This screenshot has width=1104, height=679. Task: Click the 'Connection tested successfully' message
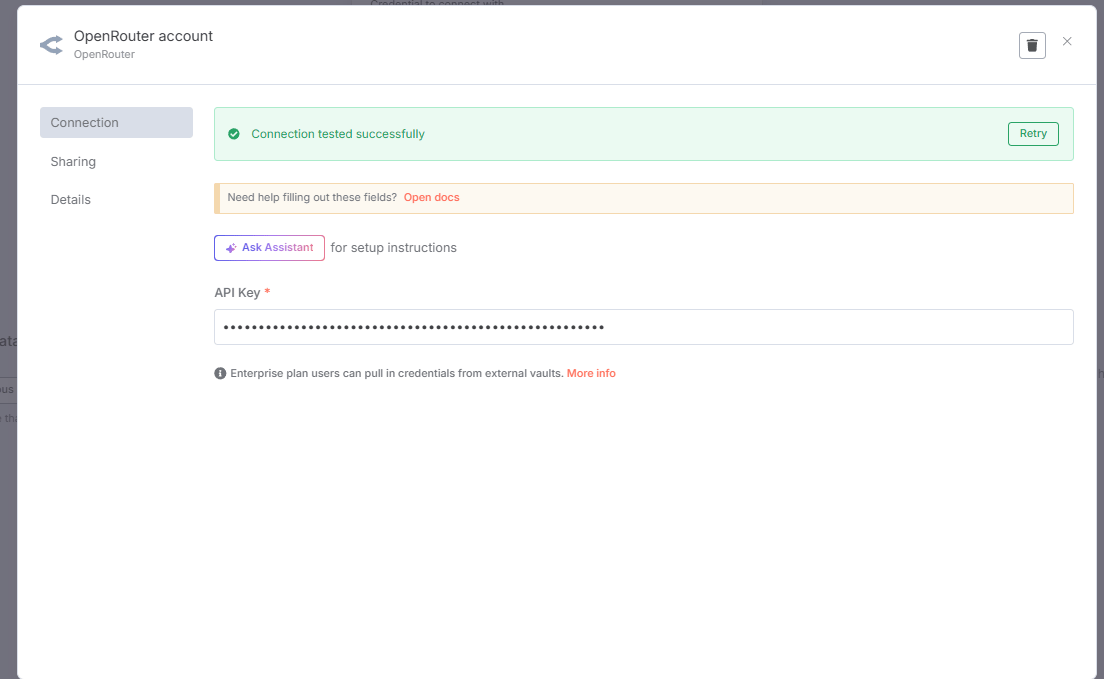tap(338, 134)
